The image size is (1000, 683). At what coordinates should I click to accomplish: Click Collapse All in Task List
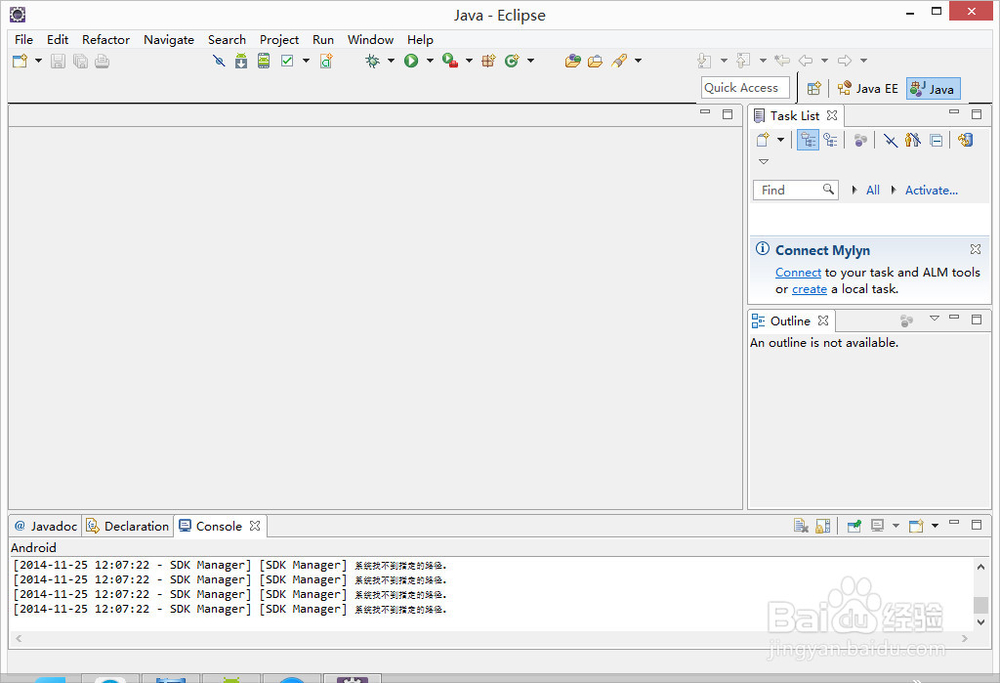click(x=936, y=140)
